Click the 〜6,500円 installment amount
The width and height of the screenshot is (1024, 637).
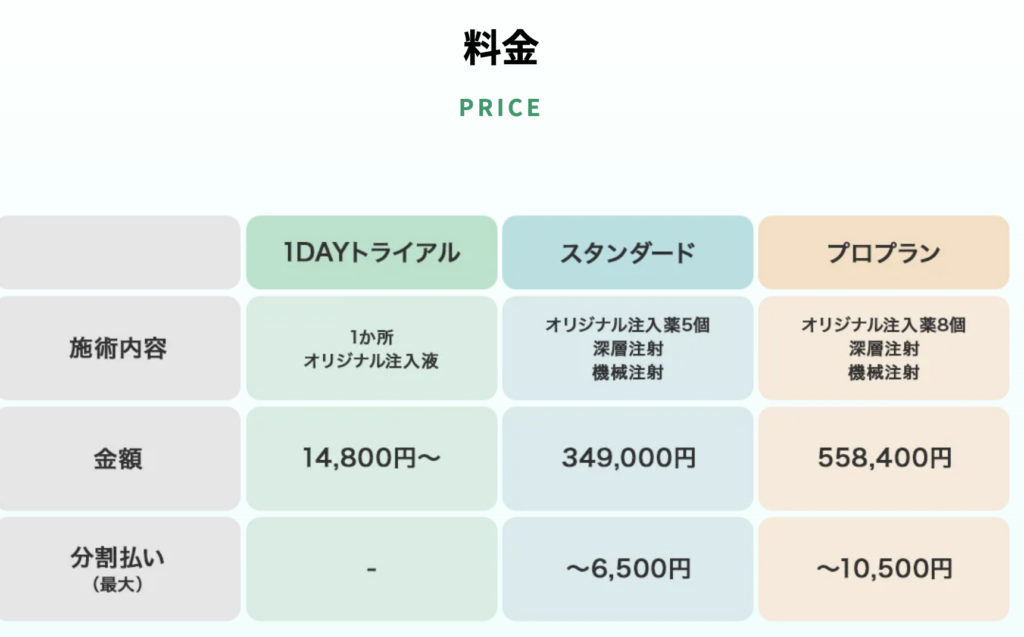(627, 570)
